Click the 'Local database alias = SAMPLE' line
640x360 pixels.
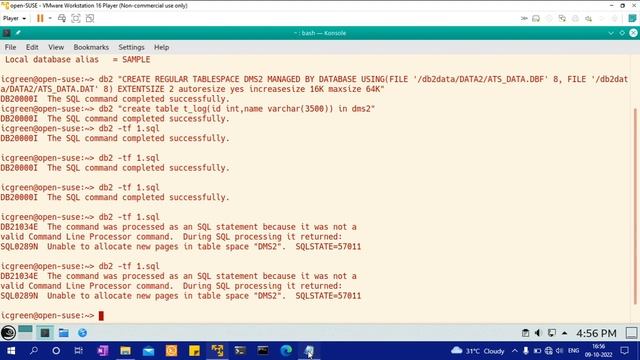78,60
